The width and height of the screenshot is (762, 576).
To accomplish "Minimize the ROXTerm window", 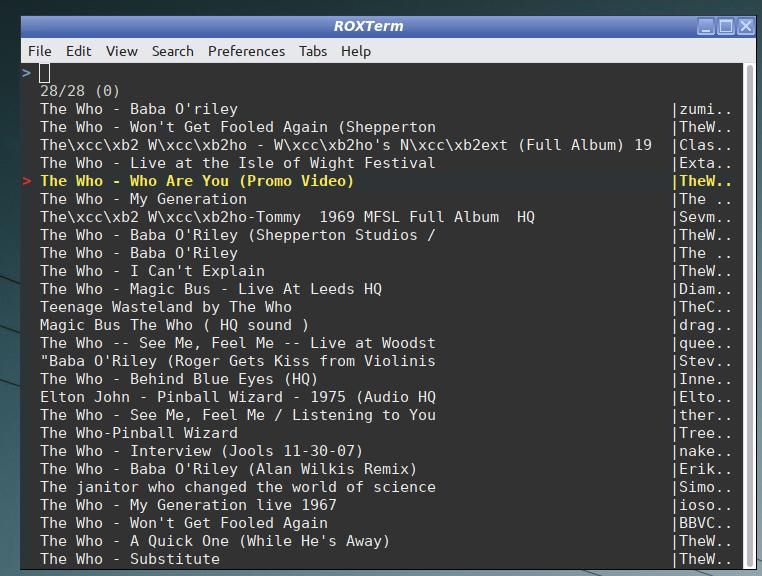I will point(705,26).
